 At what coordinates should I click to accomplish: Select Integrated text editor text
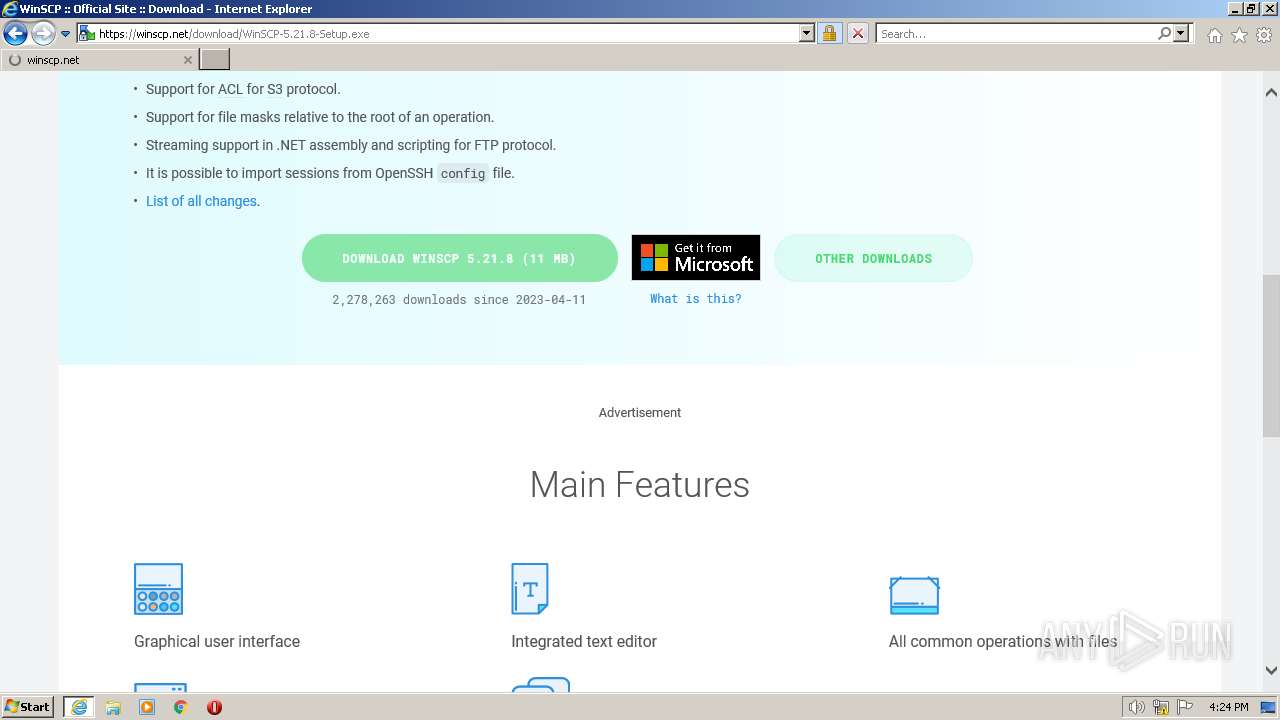584,642
